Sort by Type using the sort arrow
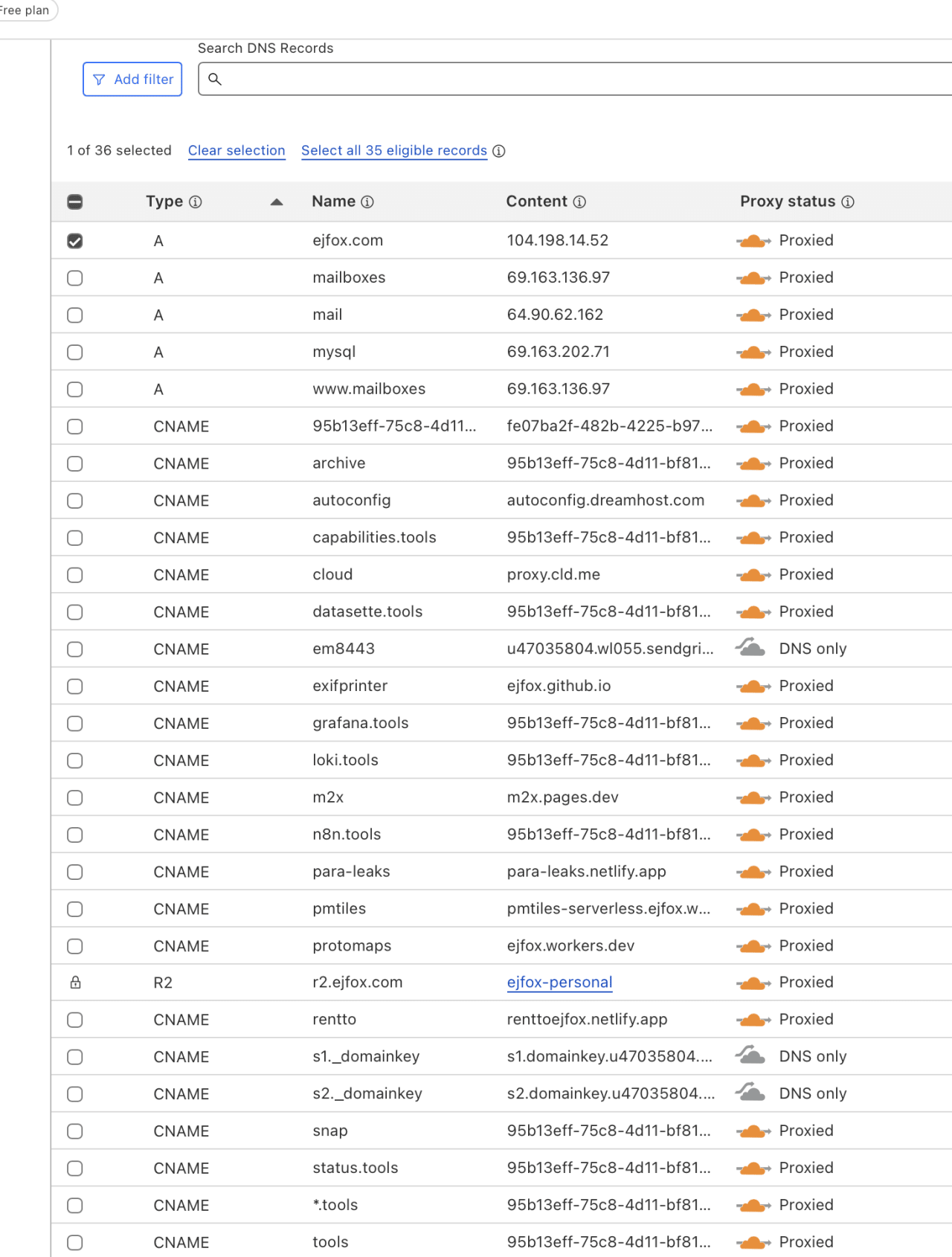This screenshot has height=1257, width=952. tap(277, 202)
